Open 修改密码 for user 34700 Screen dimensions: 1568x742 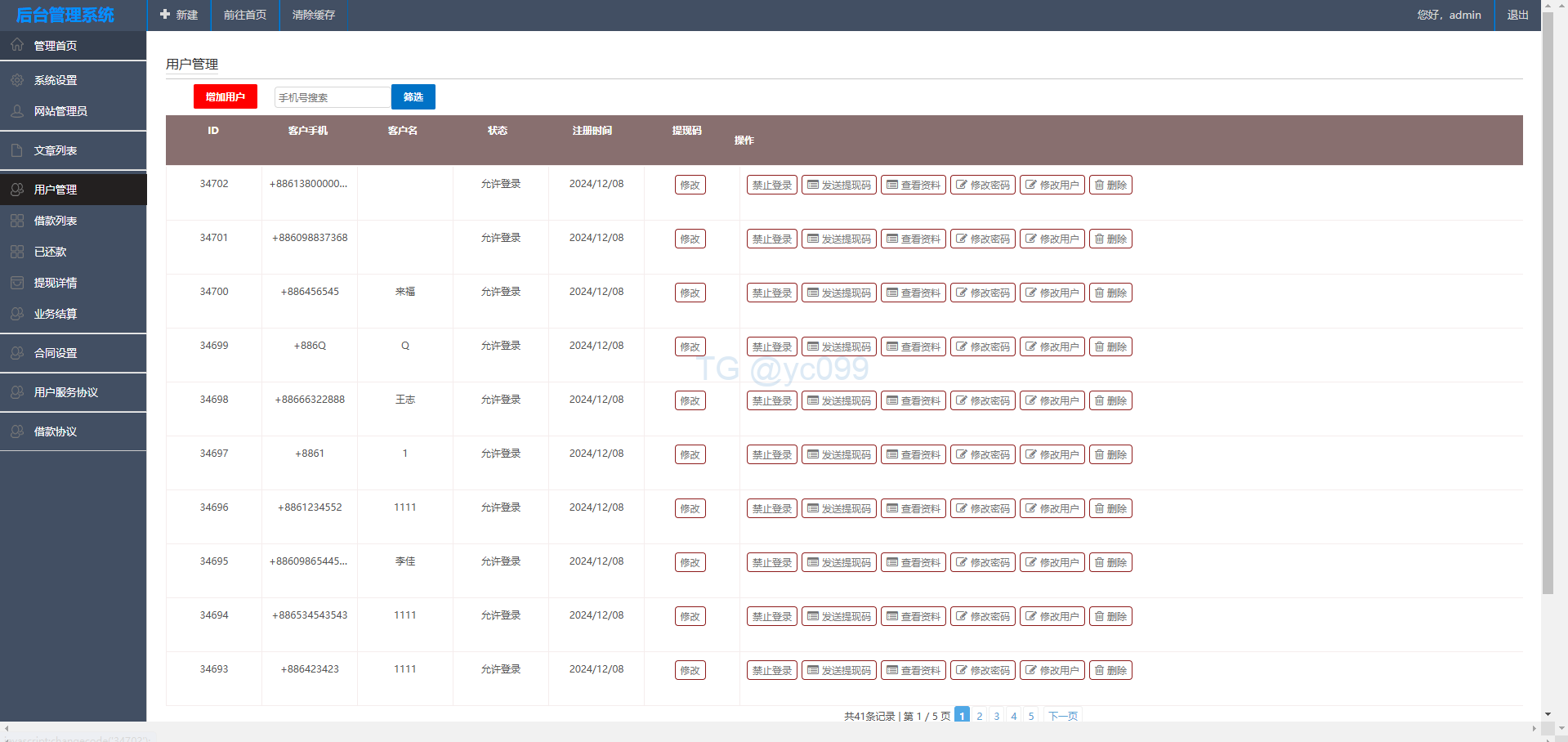point(982,293)
